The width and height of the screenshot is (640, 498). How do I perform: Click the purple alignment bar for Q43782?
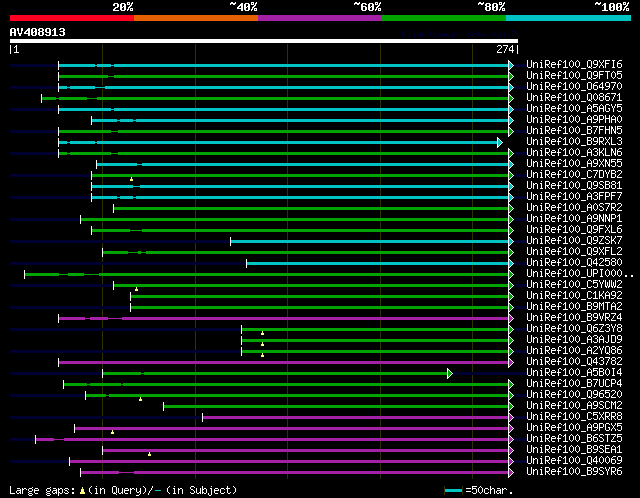coord(284,362)
